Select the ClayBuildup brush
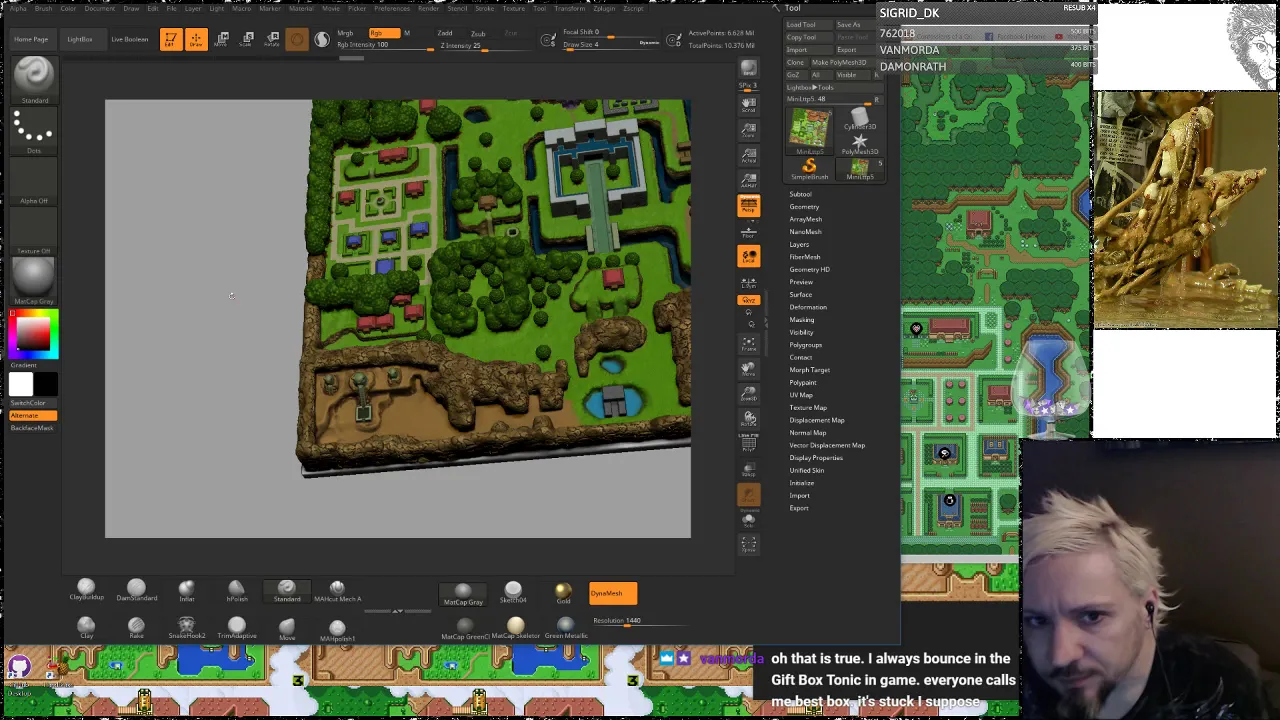The width and height of the screenshot is (1280, 720). click(86, 590)
